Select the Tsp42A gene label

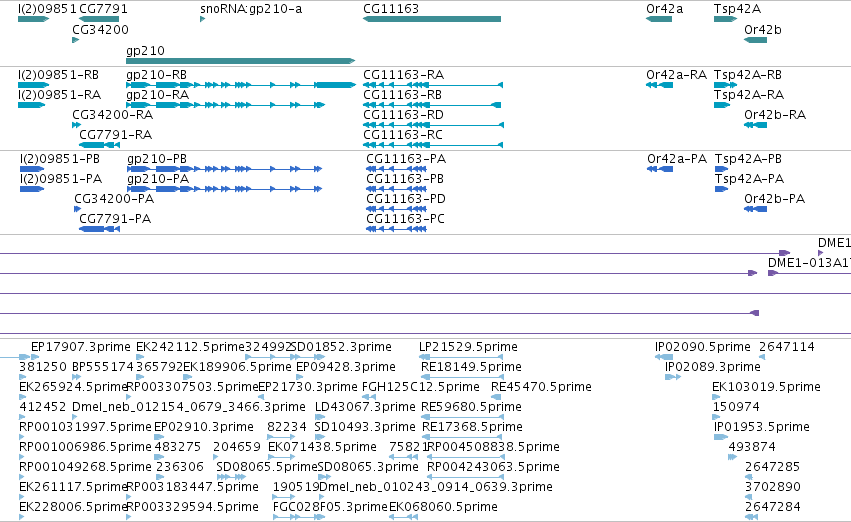737,9
